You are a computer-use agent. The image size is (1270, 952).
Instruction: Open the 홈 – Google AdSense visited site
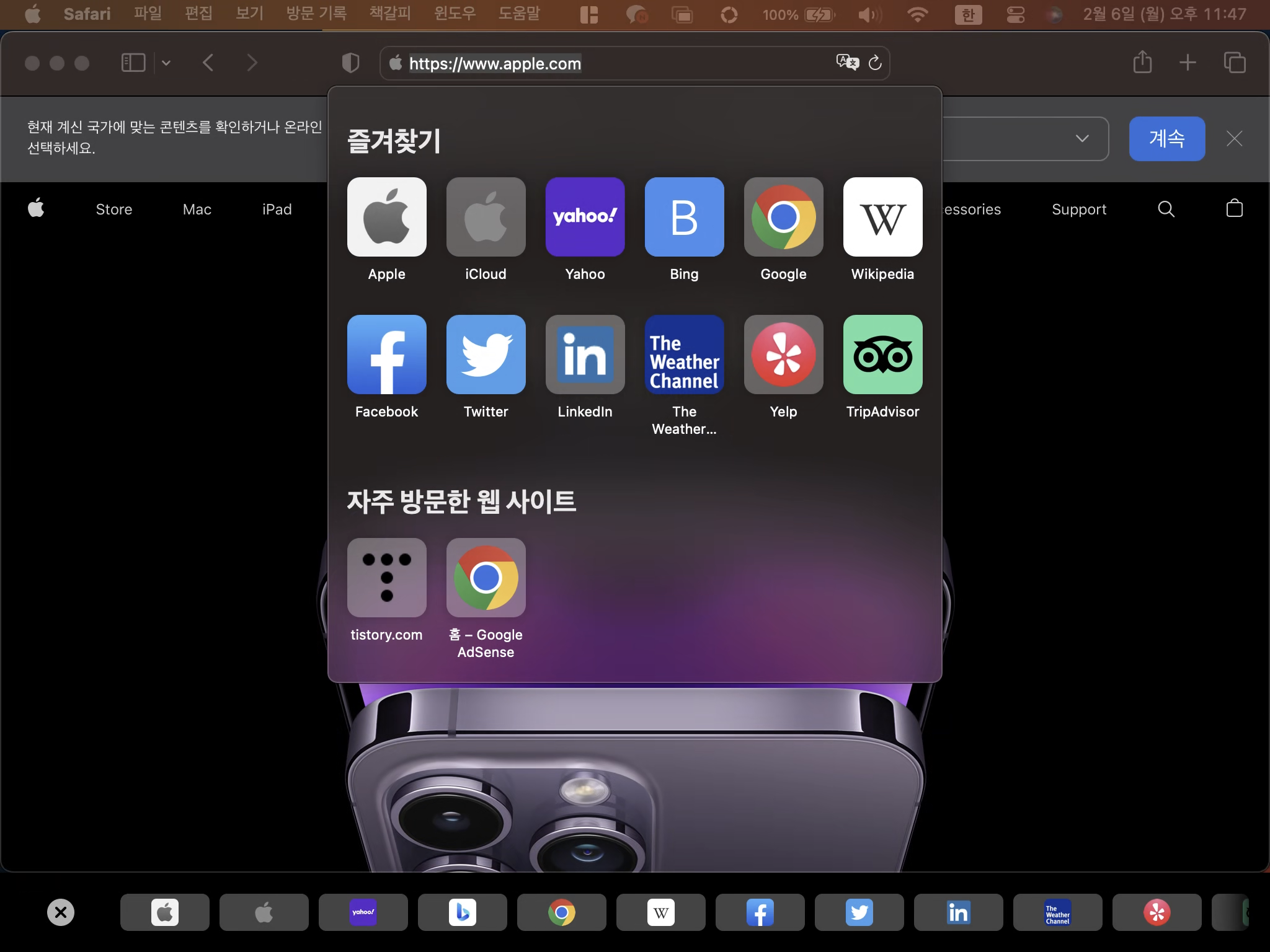pos(486,578)
